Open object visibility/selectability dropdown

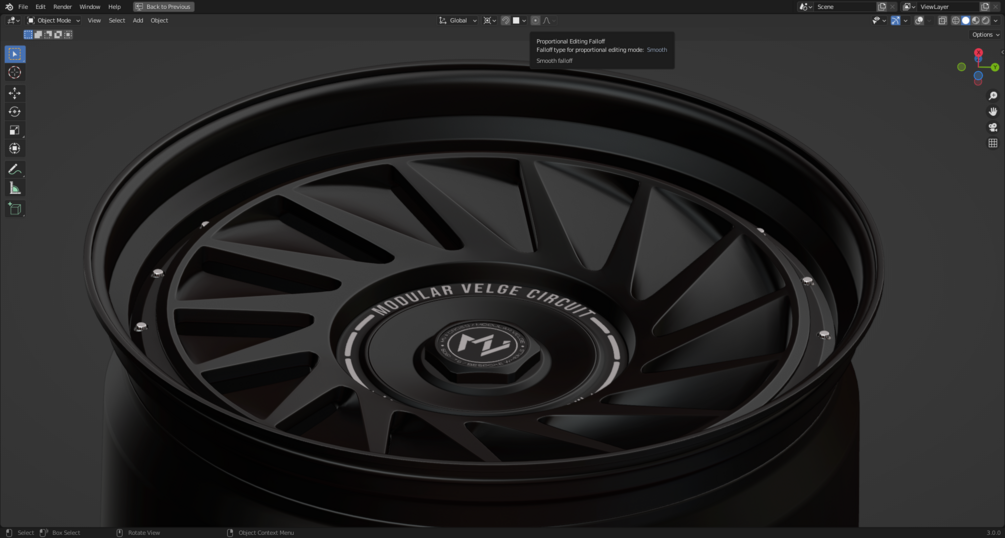[879, 21]
